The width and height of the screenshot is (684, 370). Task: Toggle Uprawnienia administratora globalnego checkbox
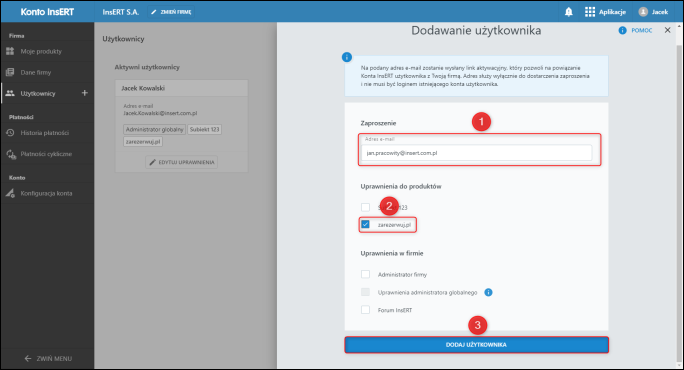(x=366, y=292)
